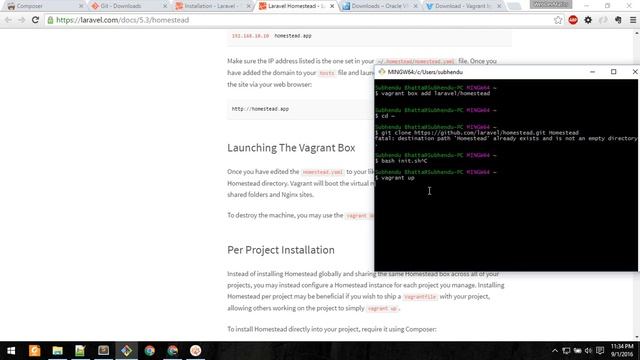Open the volume tray icon
The image size is (640, 360).
point(588,351)
